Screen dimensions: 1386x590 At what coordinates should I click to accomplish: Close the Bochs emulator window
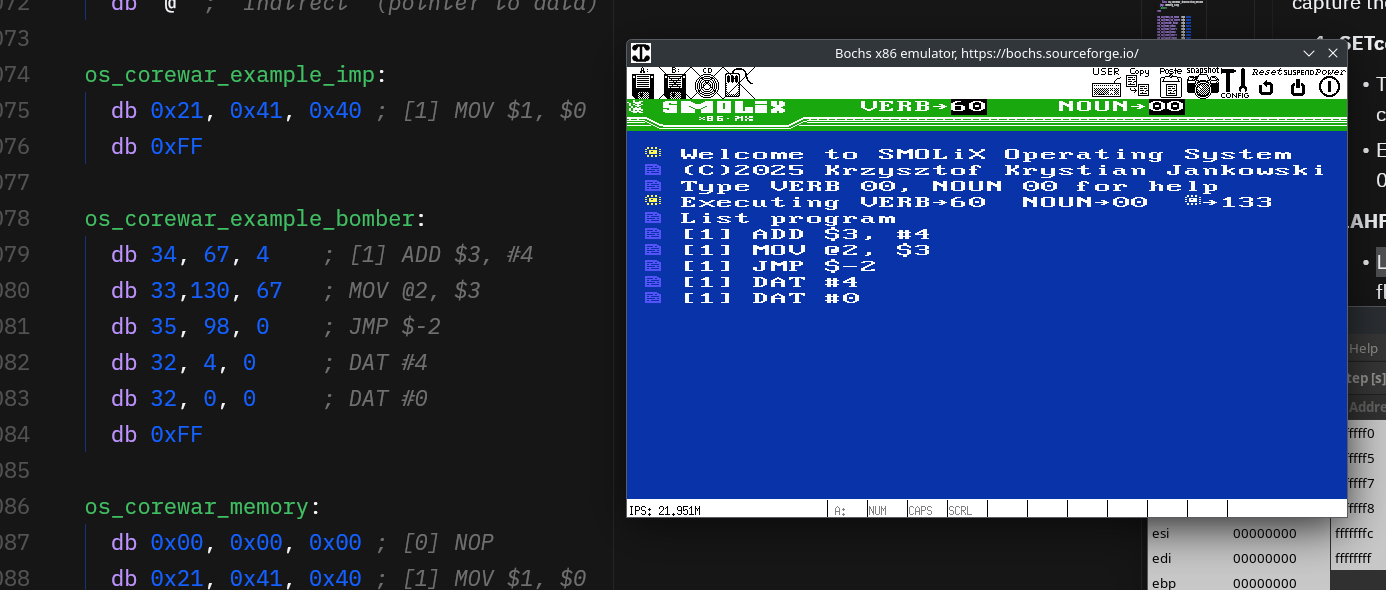pyautogui.click(x=1333, y=53)
